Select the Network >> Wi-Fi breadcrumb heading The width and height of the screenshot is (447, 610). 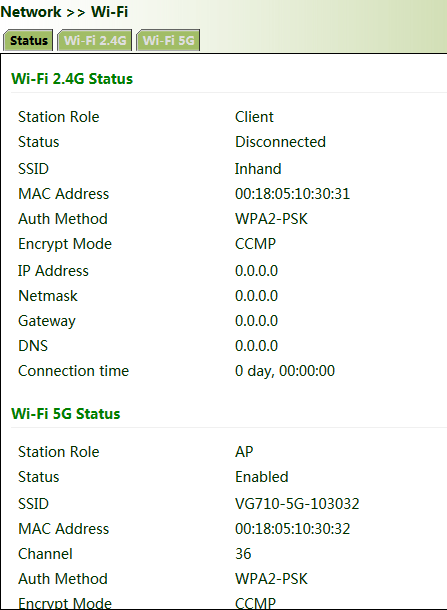point(64,12)
